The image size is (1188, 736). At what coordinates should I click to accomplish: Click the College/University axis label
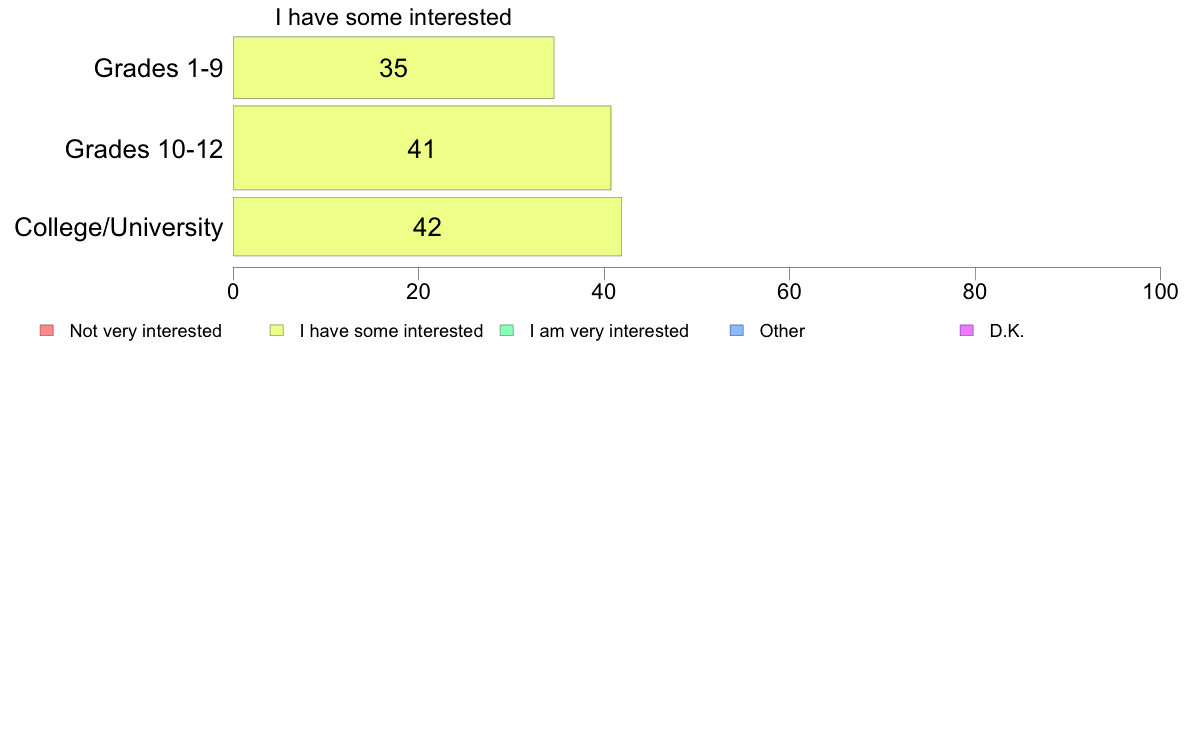click(x=119, y=227)
